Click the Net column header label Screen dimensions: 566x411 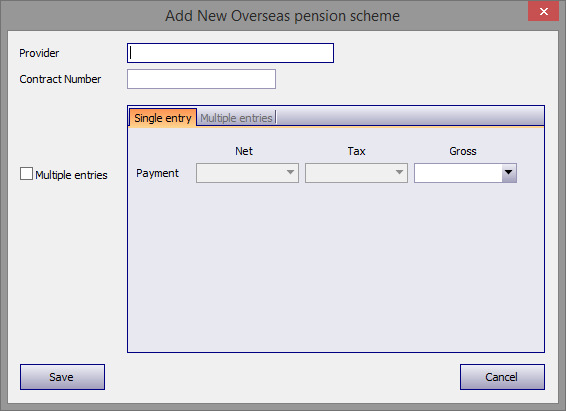coord(244,151)
